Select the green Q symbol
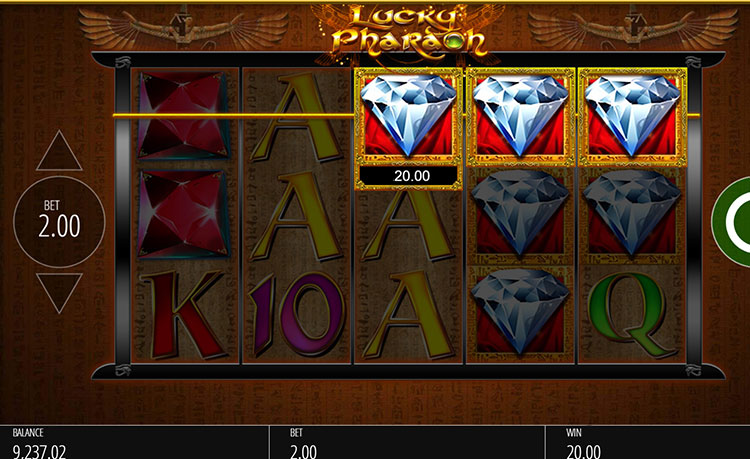 632,315
